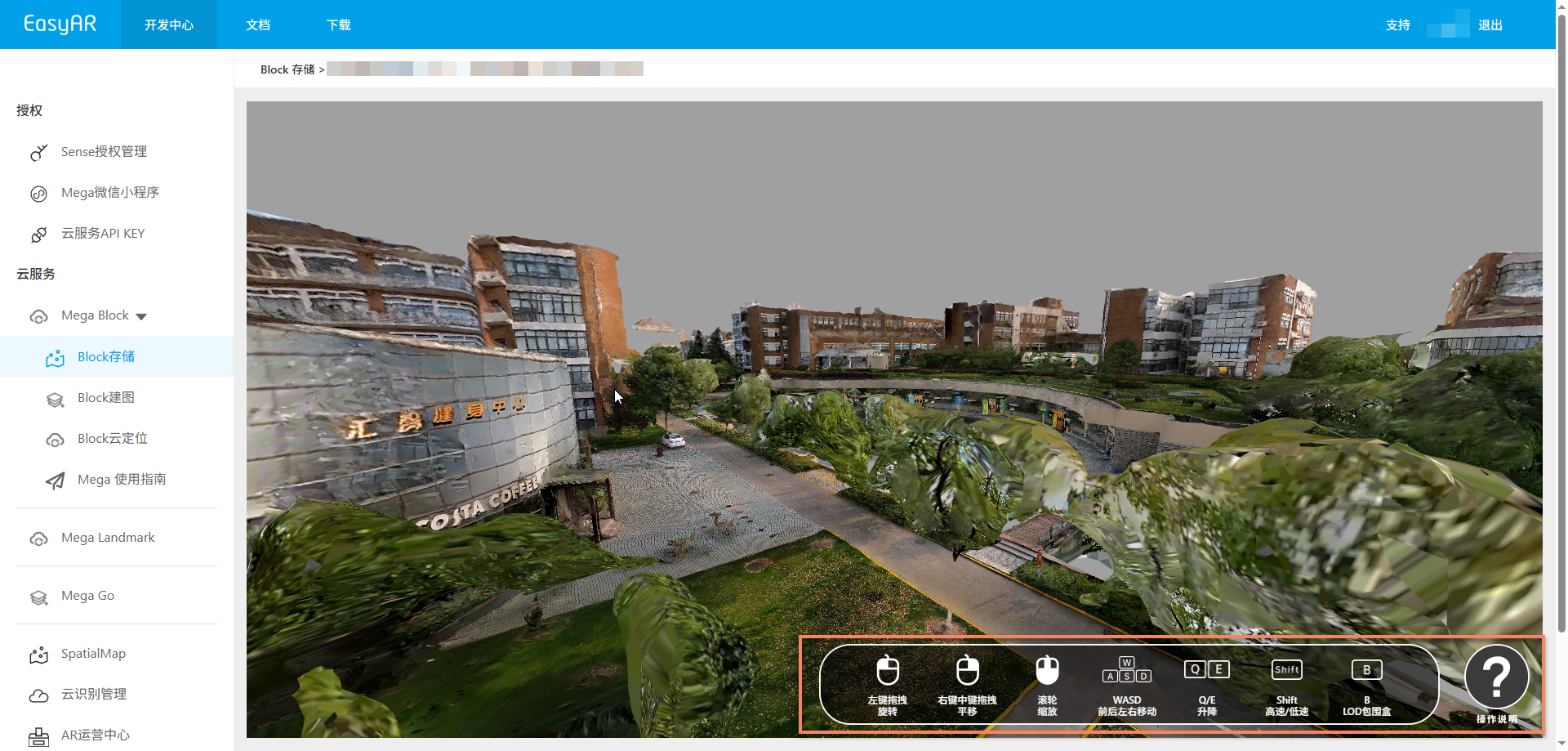The image size is (1568, 751).
Task: Click the Mega Block cloud icon
Action: [38, 316]
